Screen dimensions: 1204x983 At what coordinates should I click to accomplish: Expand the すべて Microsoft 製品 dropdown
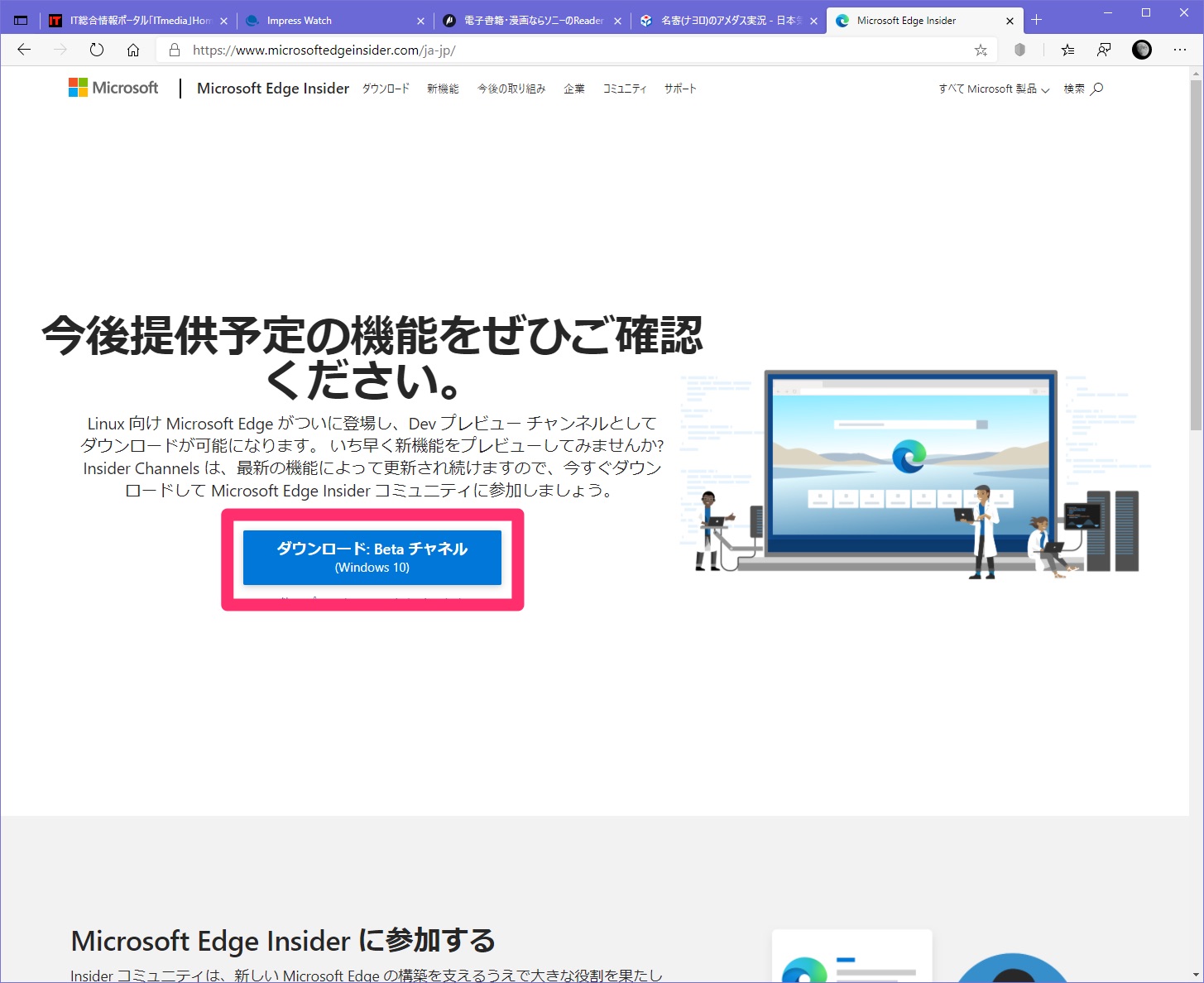(x=994, y=89)
